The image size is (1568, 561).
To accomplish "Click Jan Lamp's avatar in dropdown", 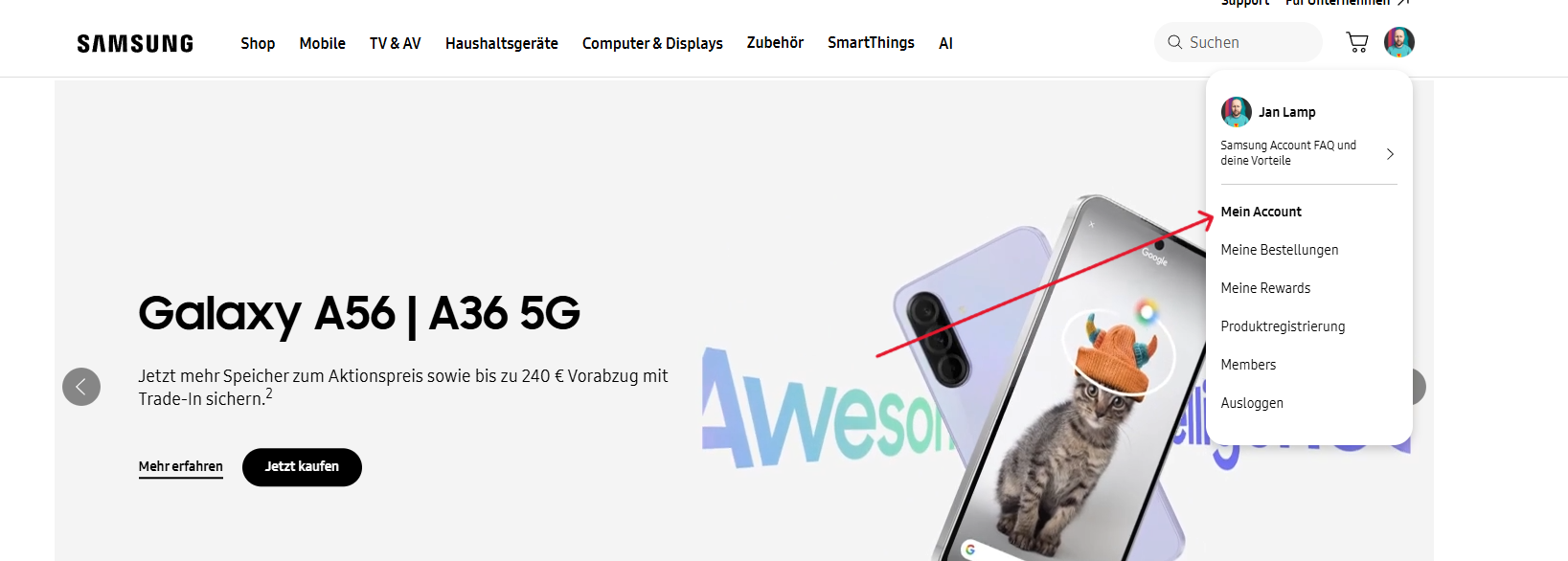I will [x=1237, y=112].
